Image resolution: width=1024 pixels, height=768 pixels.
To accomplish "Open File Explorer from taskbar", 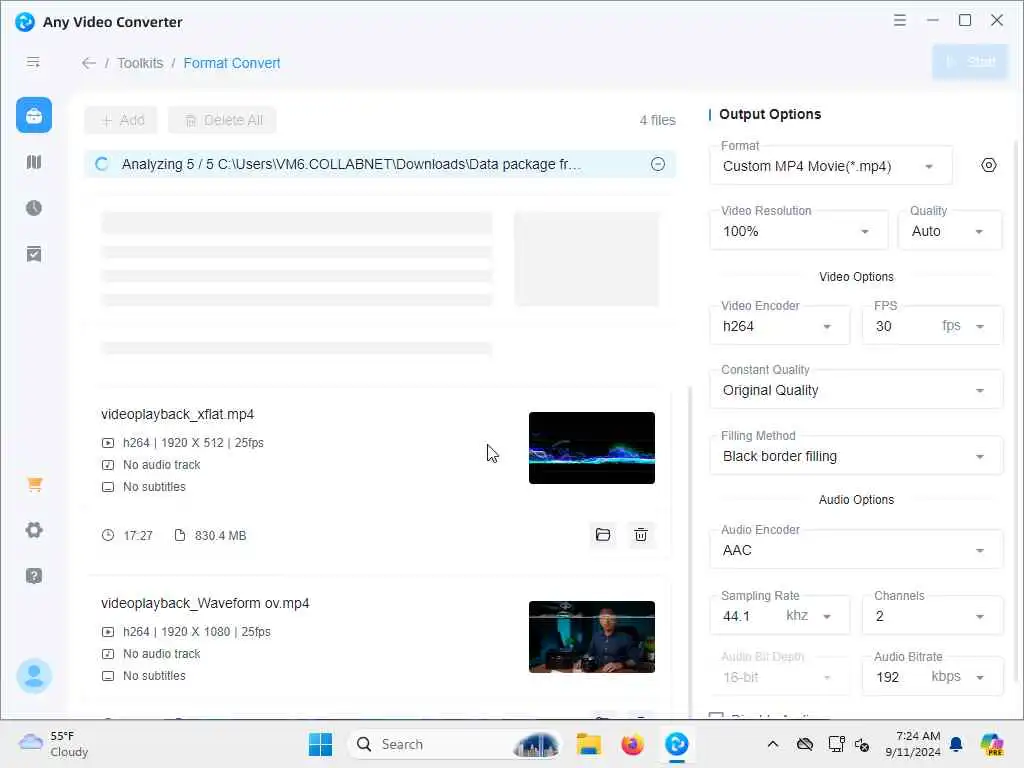I will point(588,744).
